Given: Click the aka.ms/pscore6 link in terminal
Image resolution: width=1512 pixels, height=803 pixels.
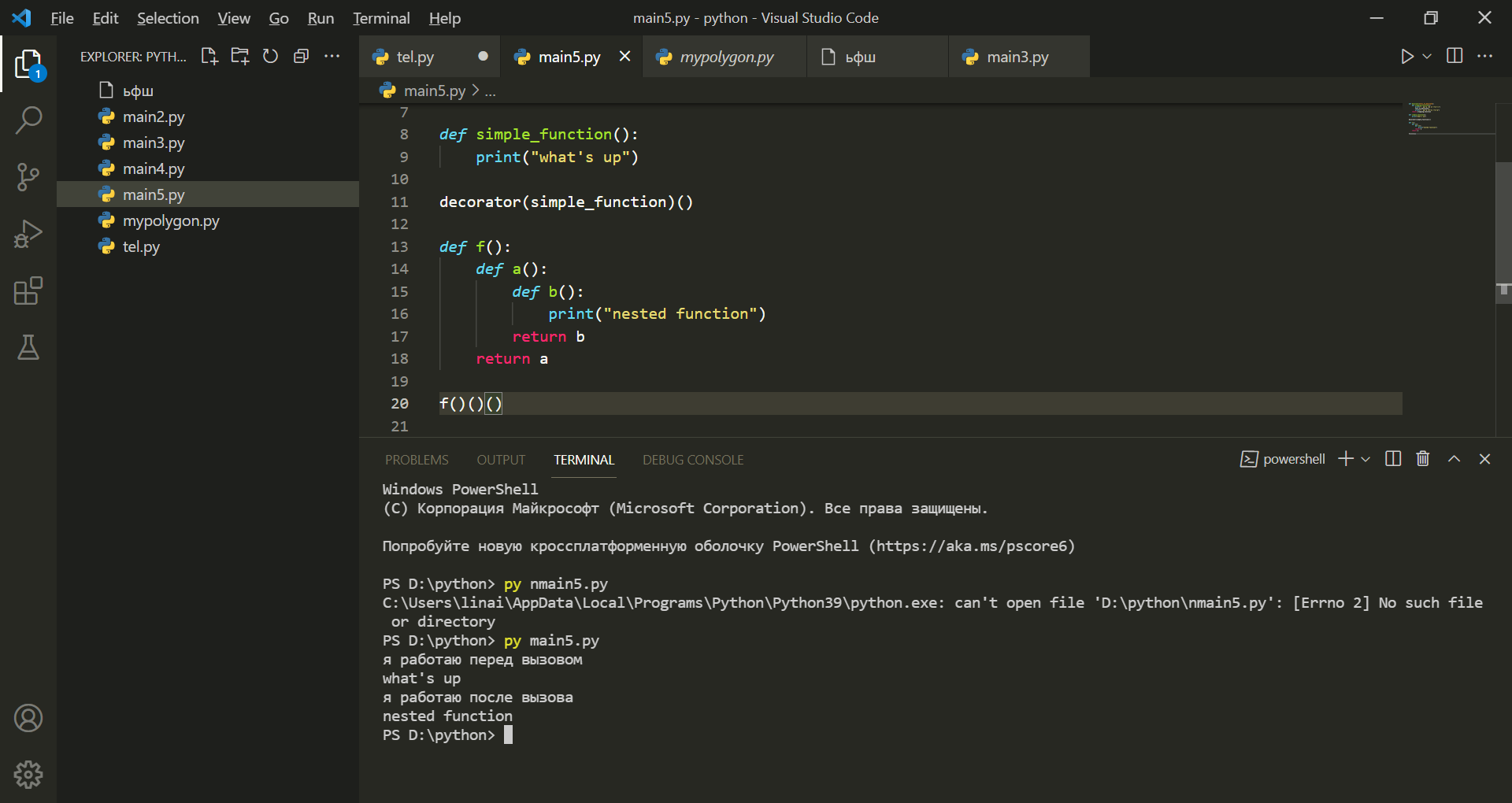Looking at the screenshot, I should [972, 546].
